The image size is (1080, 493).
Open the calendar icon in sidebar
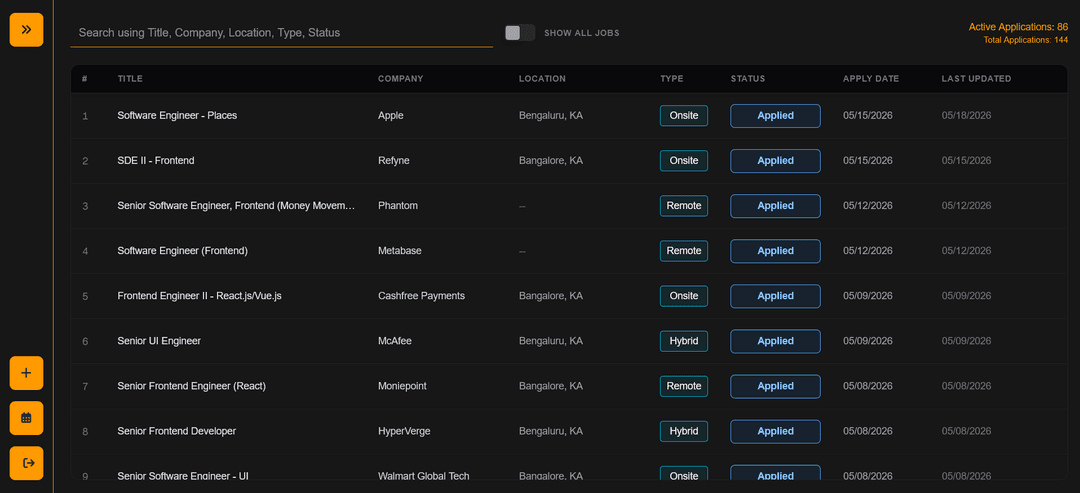(26, 418)
